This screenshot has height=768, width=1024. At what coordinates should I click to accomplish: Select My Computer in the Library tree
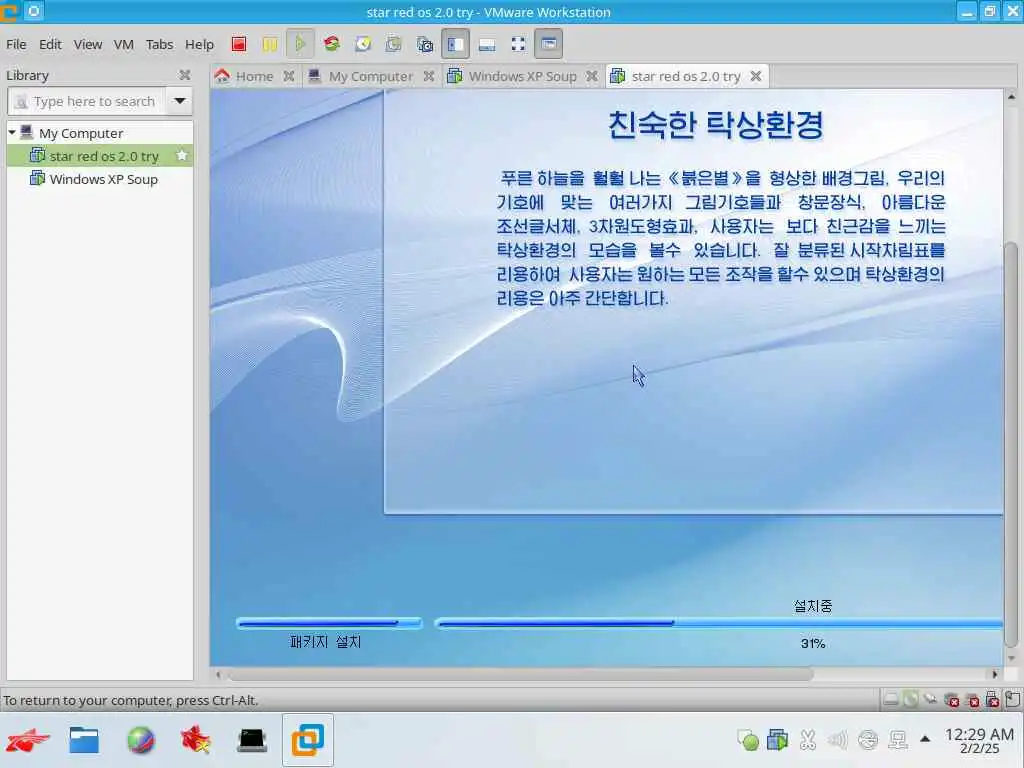click(x=81, y=133)
